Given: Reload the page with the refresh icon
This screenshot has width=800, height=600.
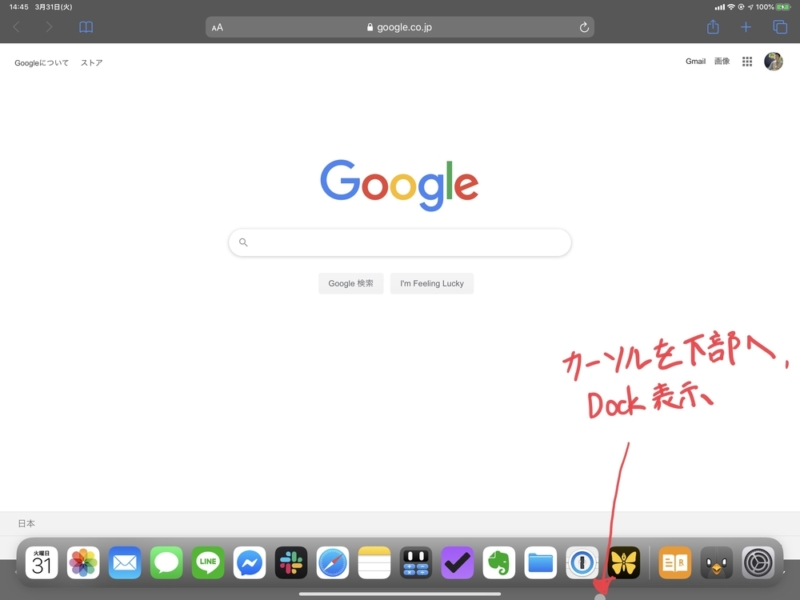Looking at the screenshot, I should (x=584, y=28).
